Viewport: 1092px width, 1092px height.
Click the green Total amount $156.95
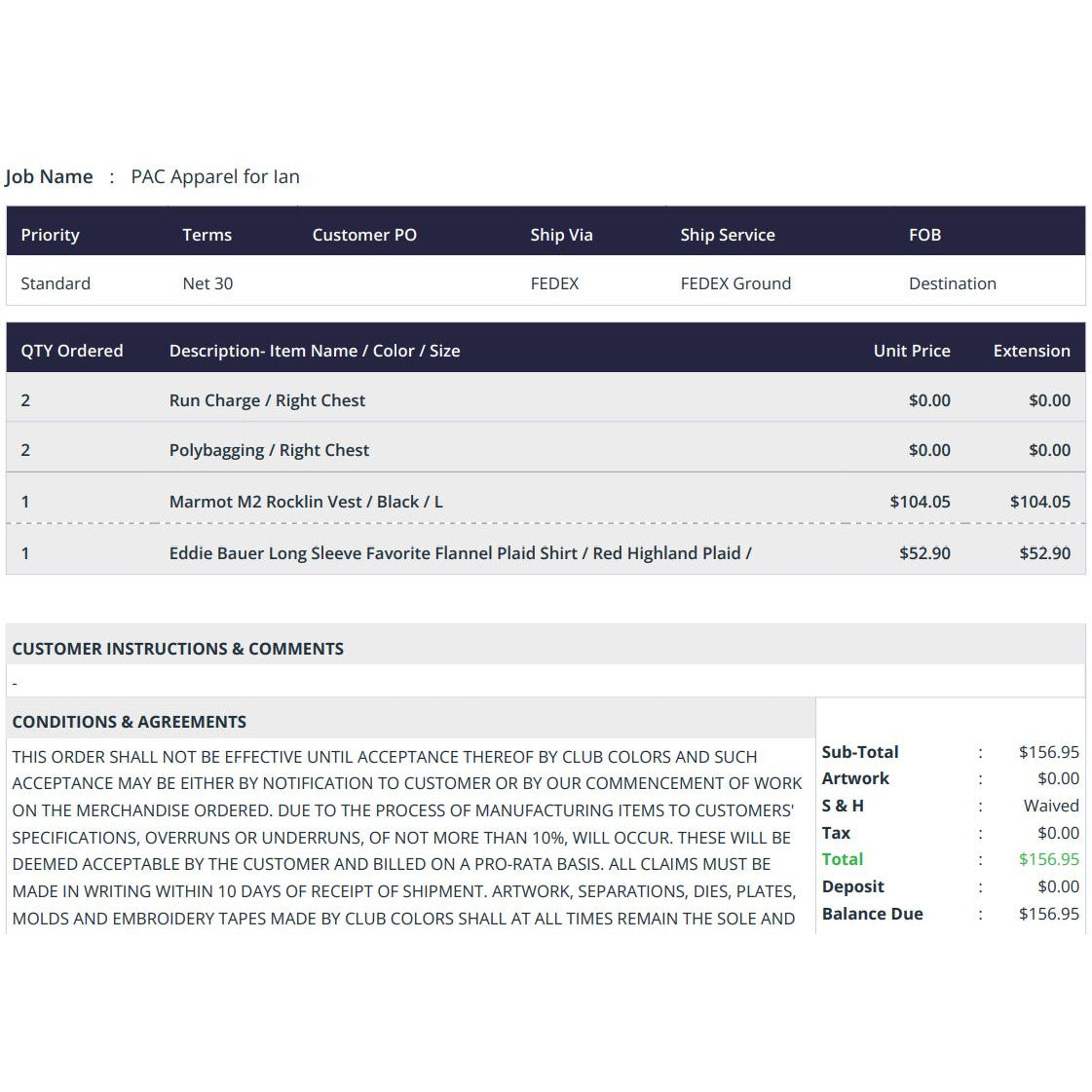pos(1049,859)
